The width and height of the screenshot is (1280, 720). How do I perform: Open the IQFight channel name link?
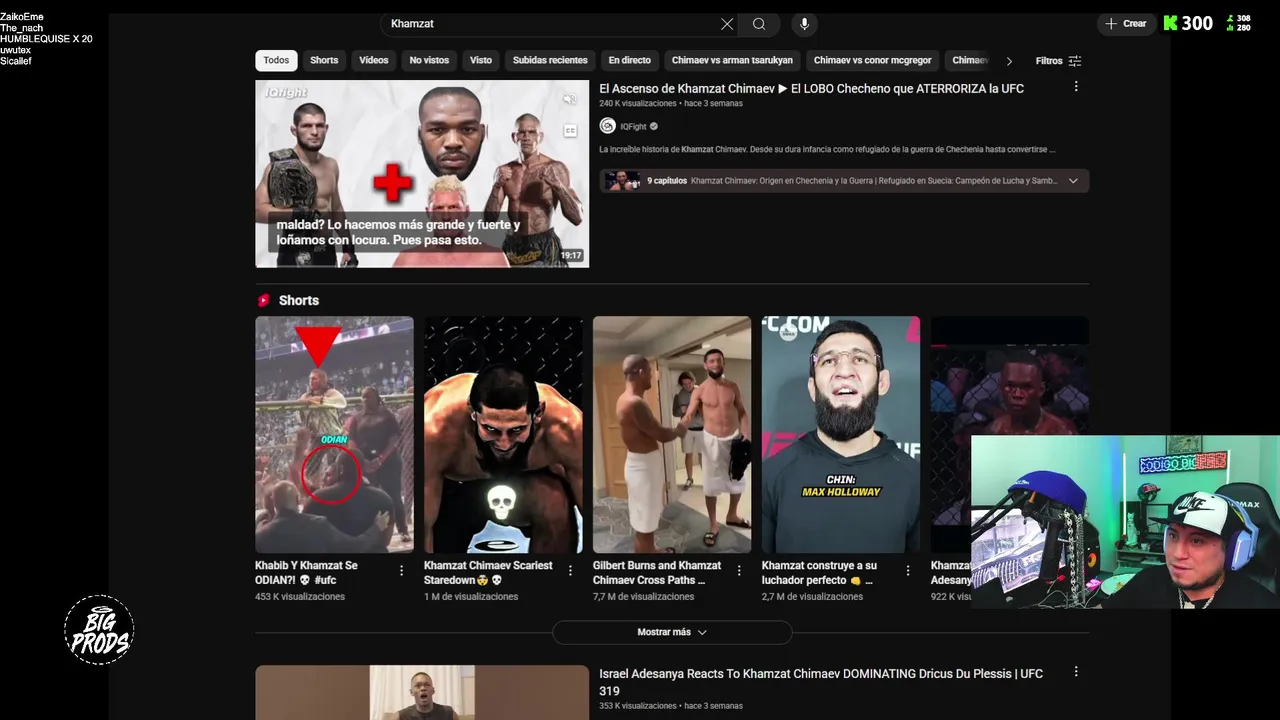coord(634,127)
